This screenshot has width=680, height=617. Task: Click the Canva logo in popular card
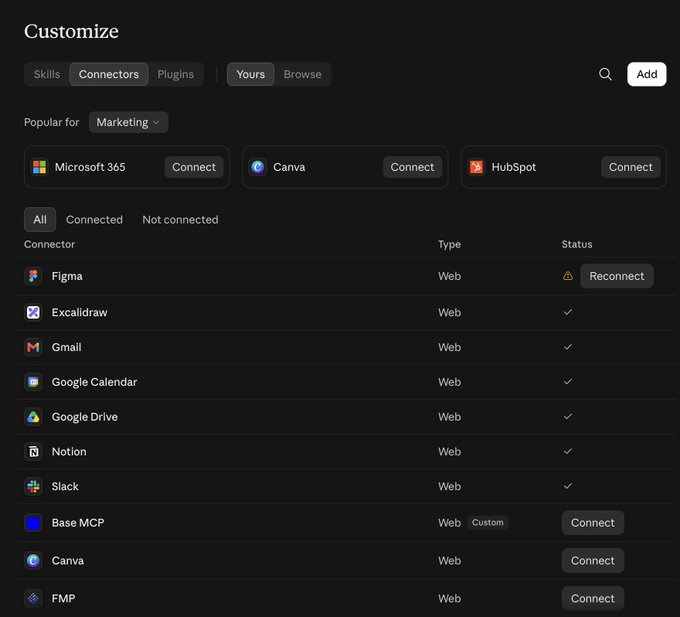[258, 167]
